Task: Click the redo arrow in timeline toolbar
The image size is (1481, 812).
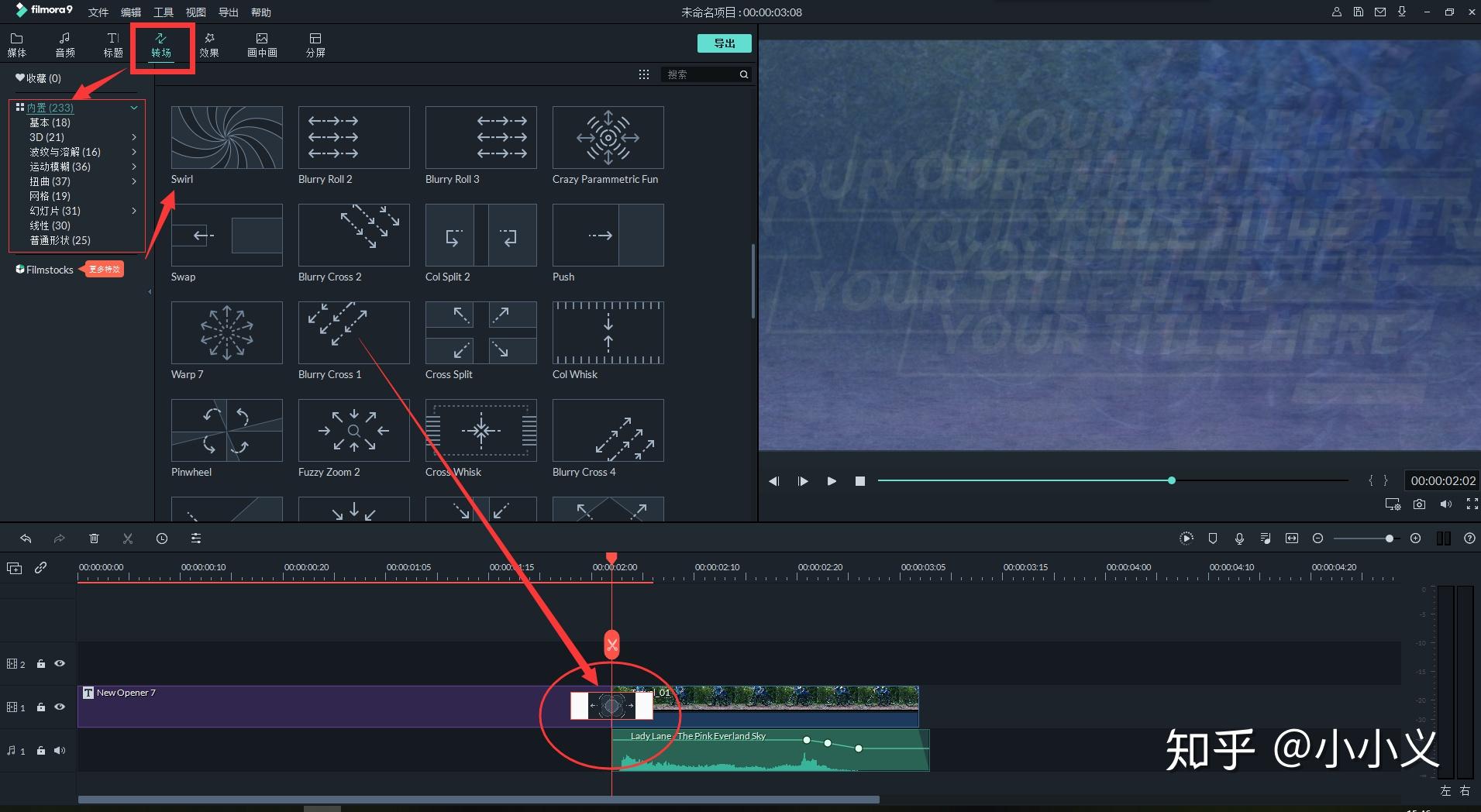Action: click(59, 538)
